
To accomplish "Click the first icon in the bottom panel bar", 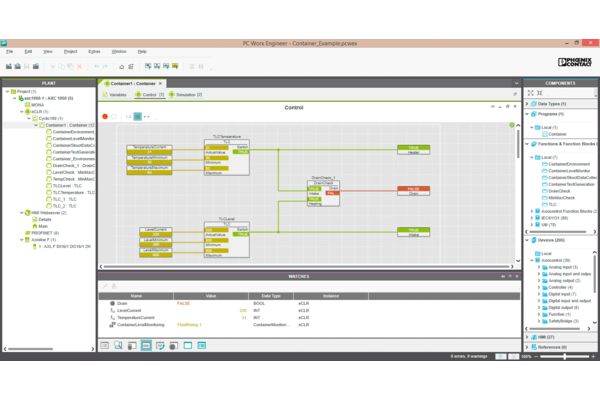I will (x=104, y=346).
